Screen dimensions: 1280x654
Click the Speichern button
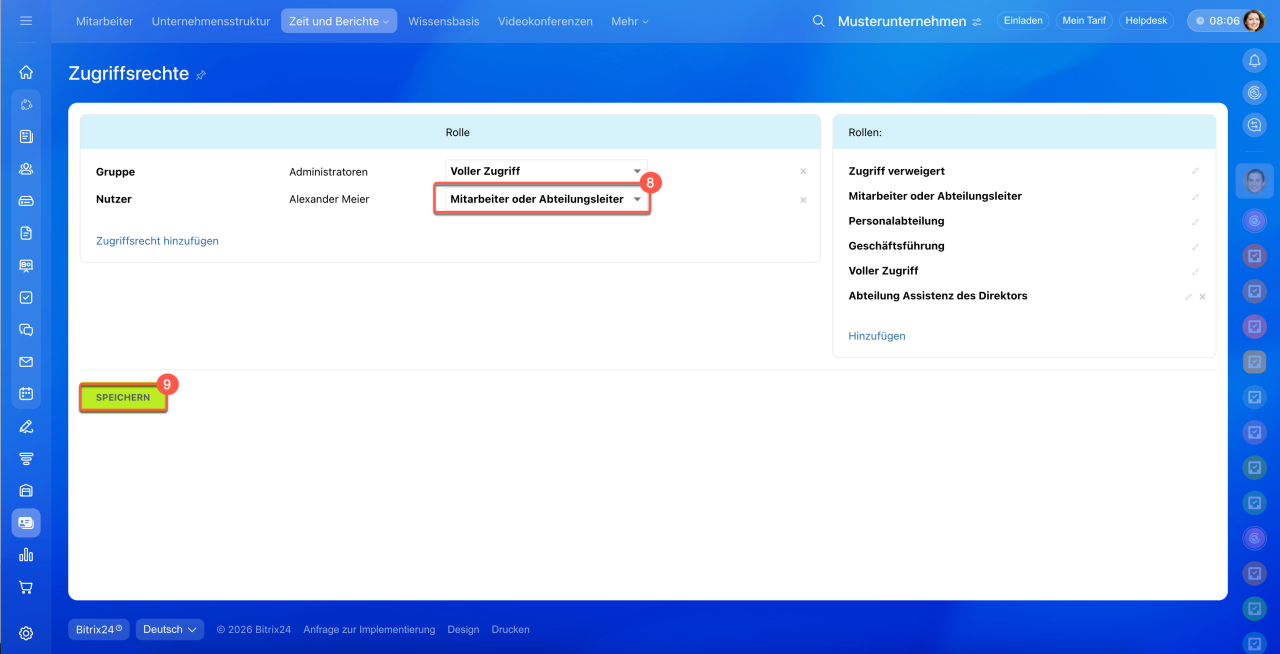(123, 398)
